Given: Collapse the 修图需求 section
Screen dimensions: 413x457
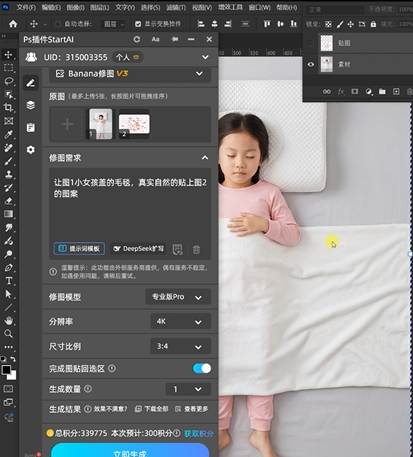Looking at the screenshot, I should (205, 158).
